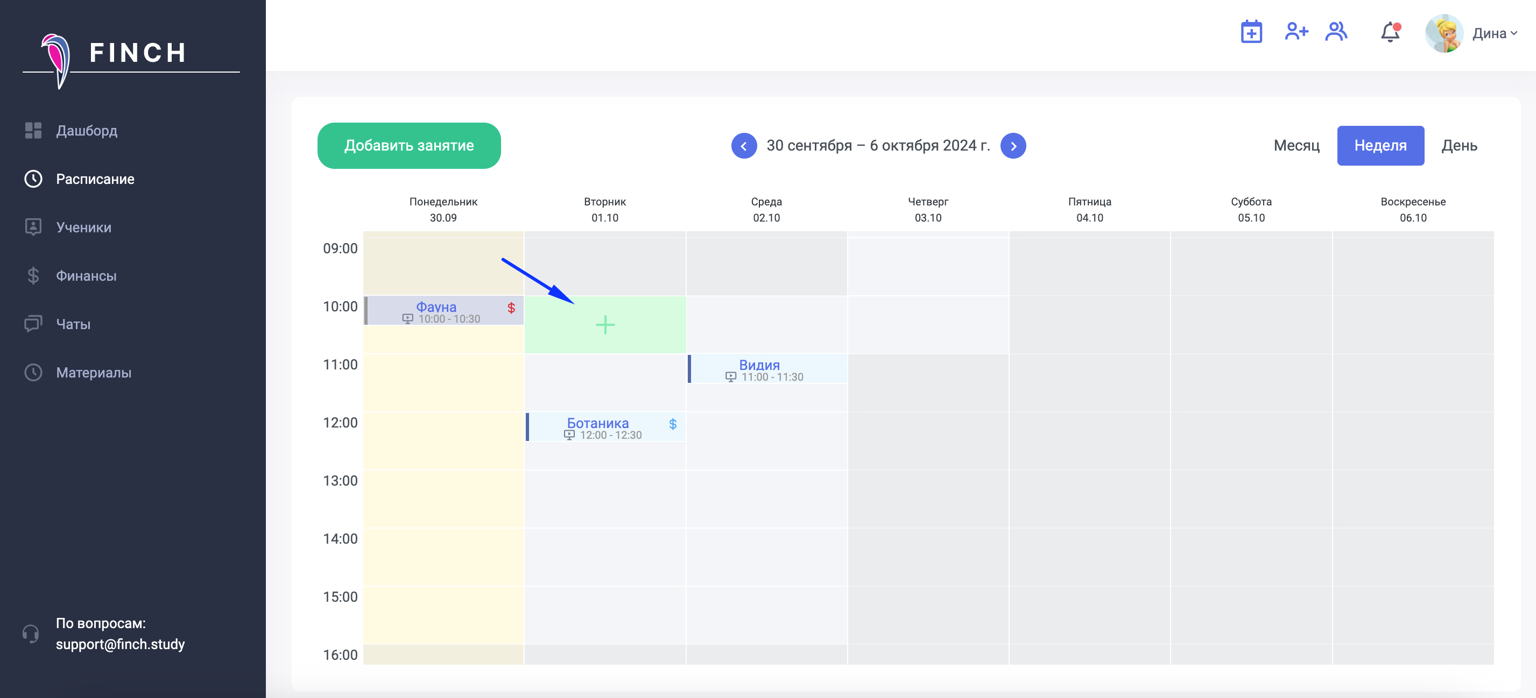Click the blue dollar icon on Ботаника lesson
This screenshot has width=1536, height=698.
pyautogui.click(x=673, y=424)
